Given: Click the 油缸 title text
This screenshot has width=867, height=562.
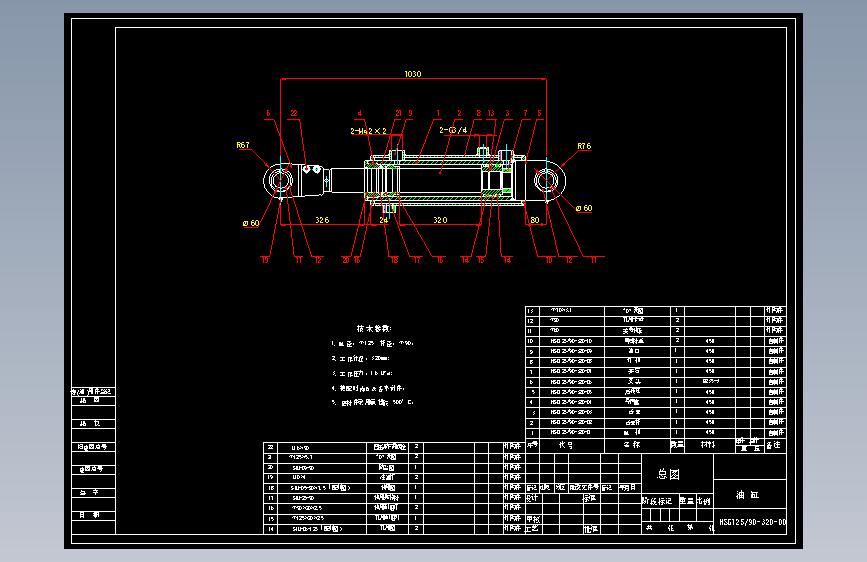Looking at the screenshot, I should coord(747,495).
